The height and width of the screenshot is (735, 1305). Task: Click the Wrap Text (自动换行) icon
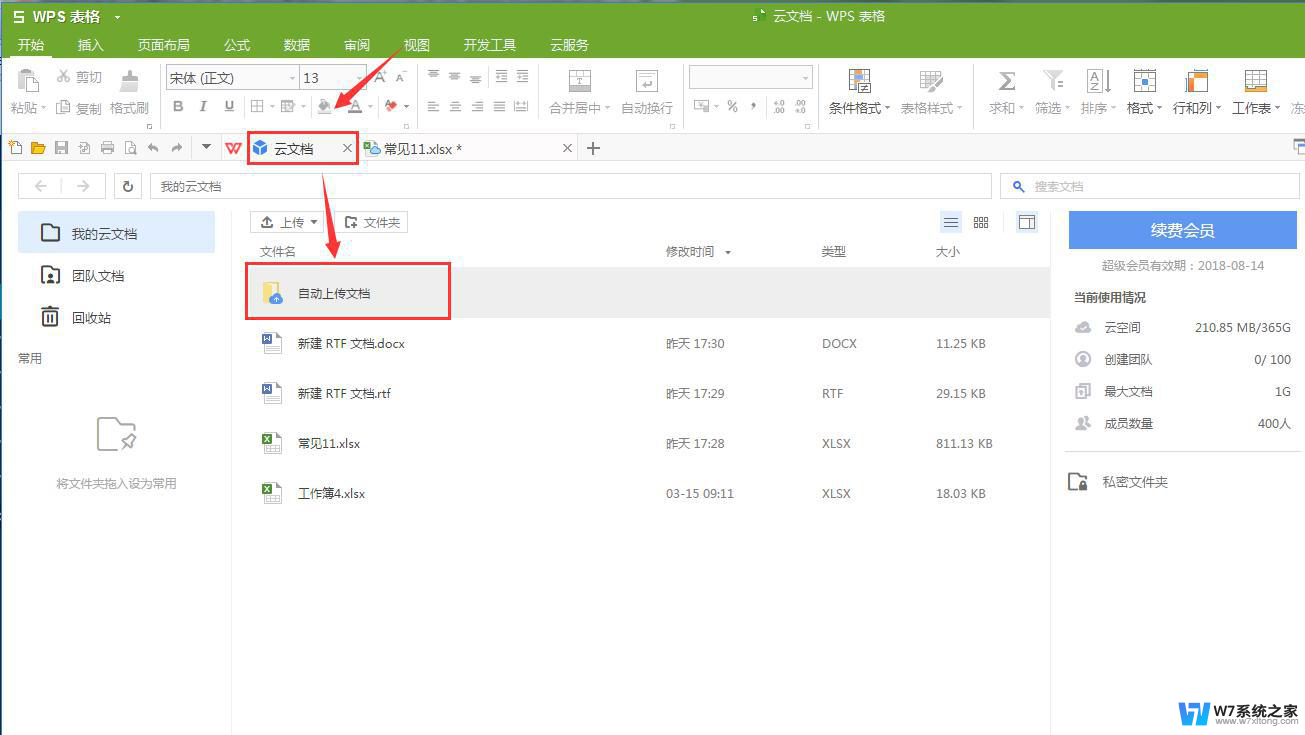[647, 81]
